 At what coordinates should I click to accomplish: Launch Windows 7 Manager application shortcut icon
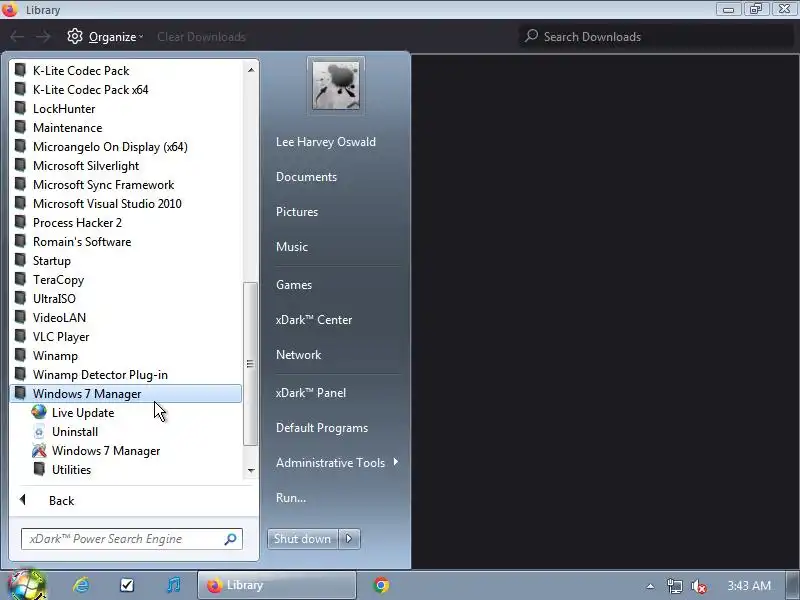tap(39, 451)
